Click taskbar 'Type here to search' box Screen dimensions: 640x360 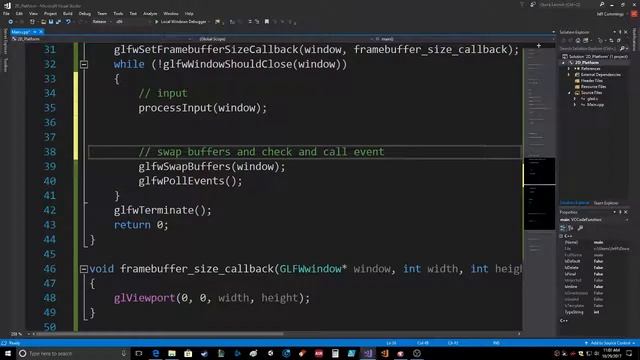point(73,353)
